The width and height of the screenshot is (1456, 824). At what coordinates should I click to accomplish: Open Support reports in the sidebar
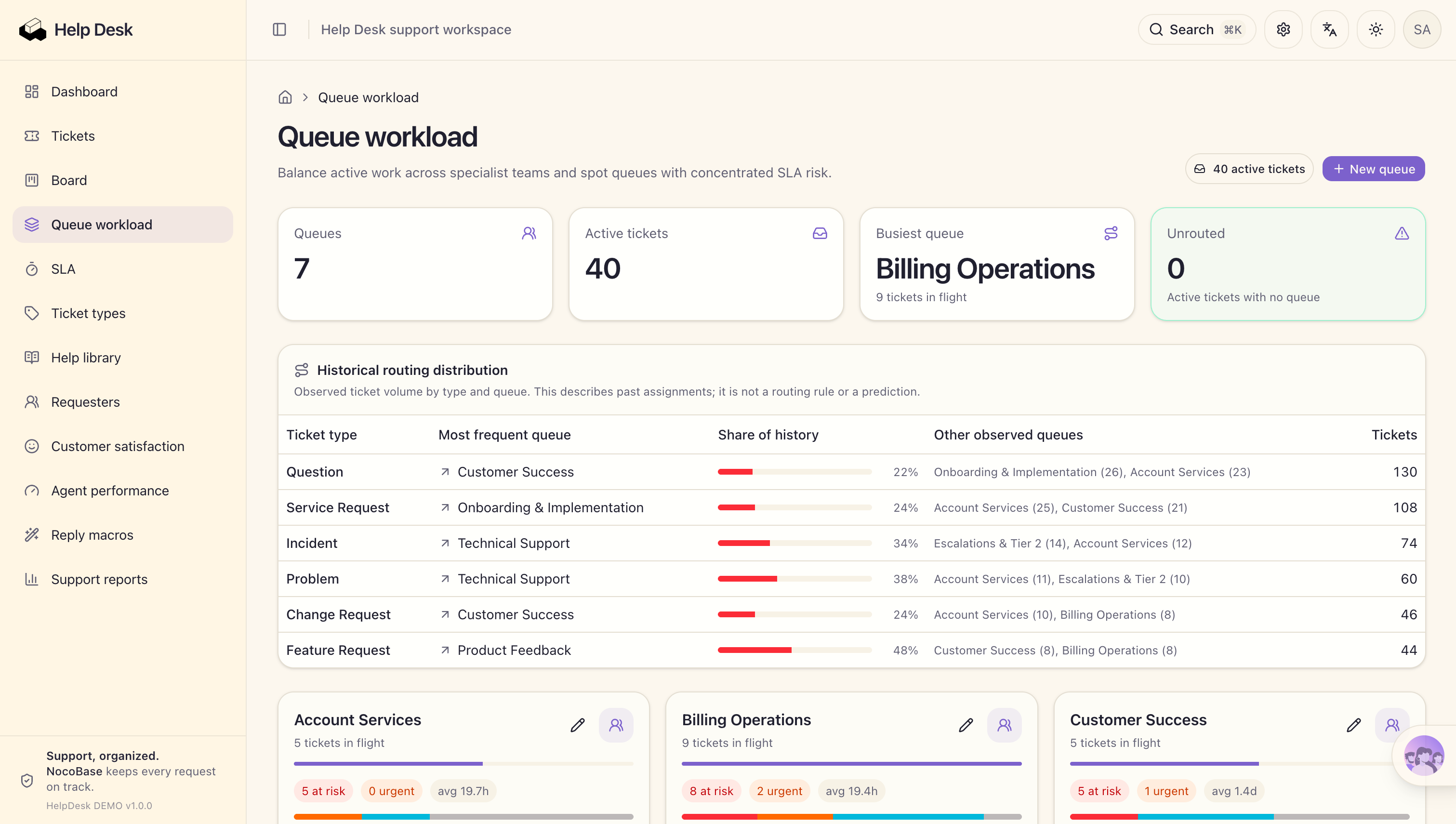(123, 579)
